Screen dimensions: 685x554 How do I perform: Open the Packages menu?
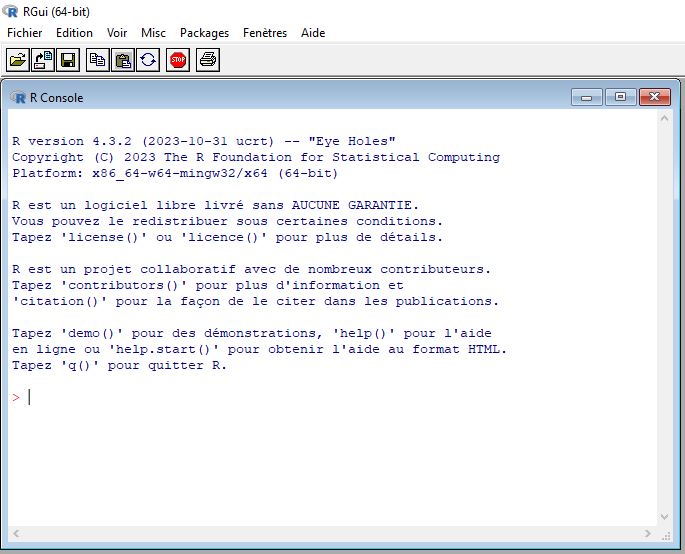[x=204, y=33]
